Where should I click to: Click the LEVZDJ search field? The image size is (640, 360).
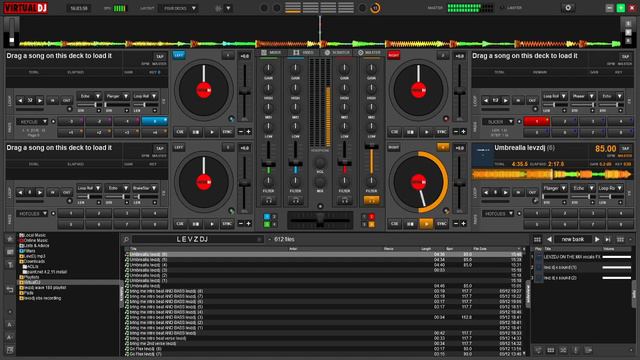tap(198, 240)
